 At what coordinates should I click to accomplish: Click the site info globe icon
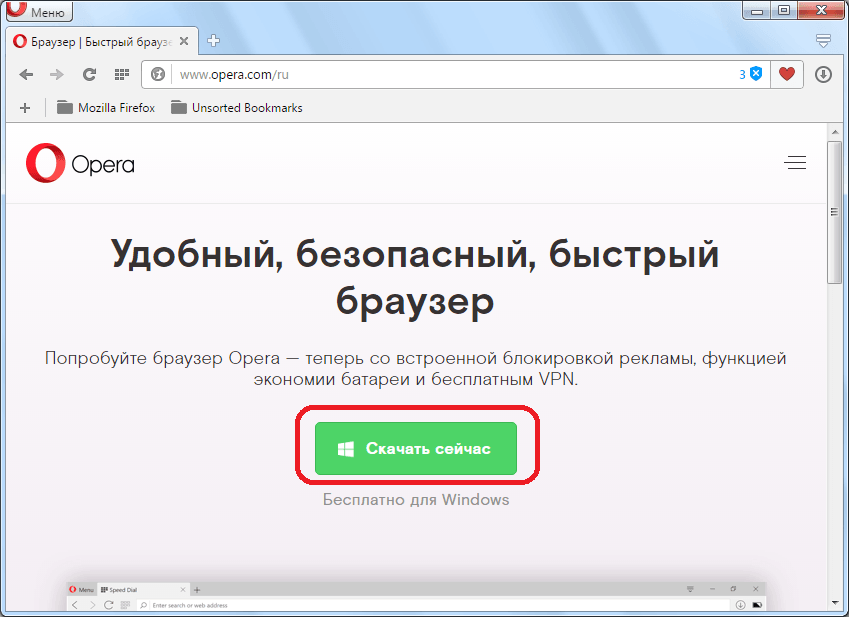(158, 75)
